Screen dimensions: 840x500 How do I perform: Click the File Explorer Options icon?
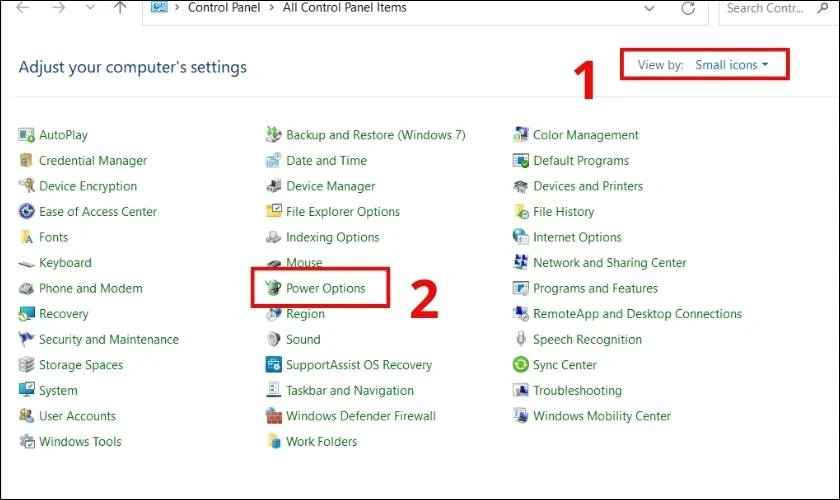[x=274, y=211]
